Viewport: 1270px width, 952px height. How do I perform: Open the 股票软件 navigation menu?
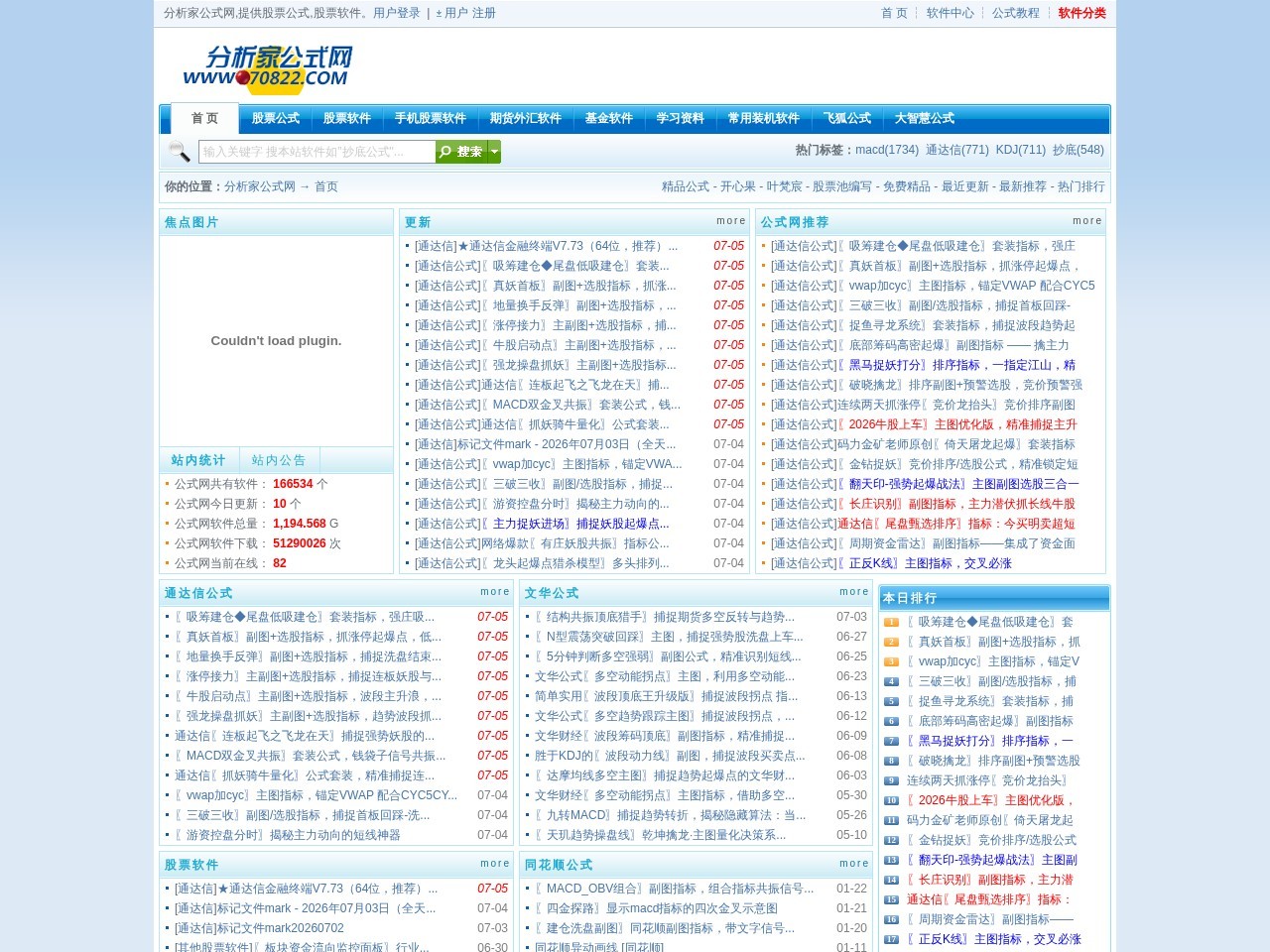pyautogui.click(x=346, y=118)
